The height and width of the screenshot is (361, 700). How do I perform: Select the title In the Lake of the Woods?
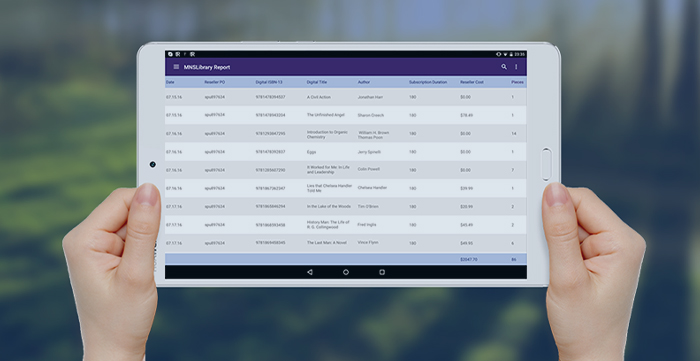click(329, 207)
